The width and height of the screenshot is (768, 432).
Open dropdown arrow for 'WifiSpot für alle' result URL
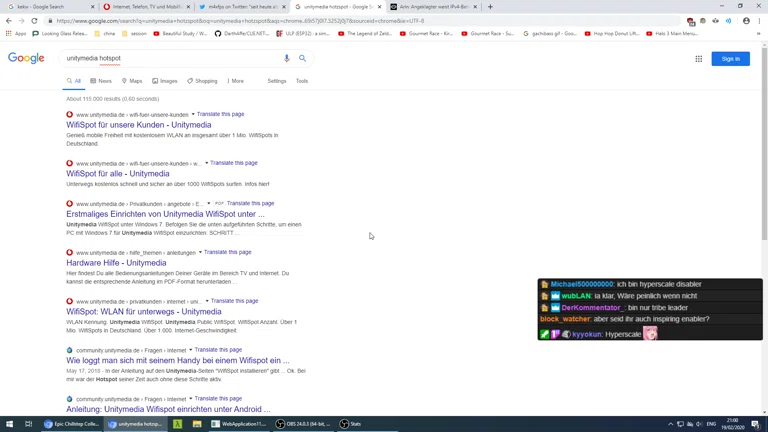206,163
